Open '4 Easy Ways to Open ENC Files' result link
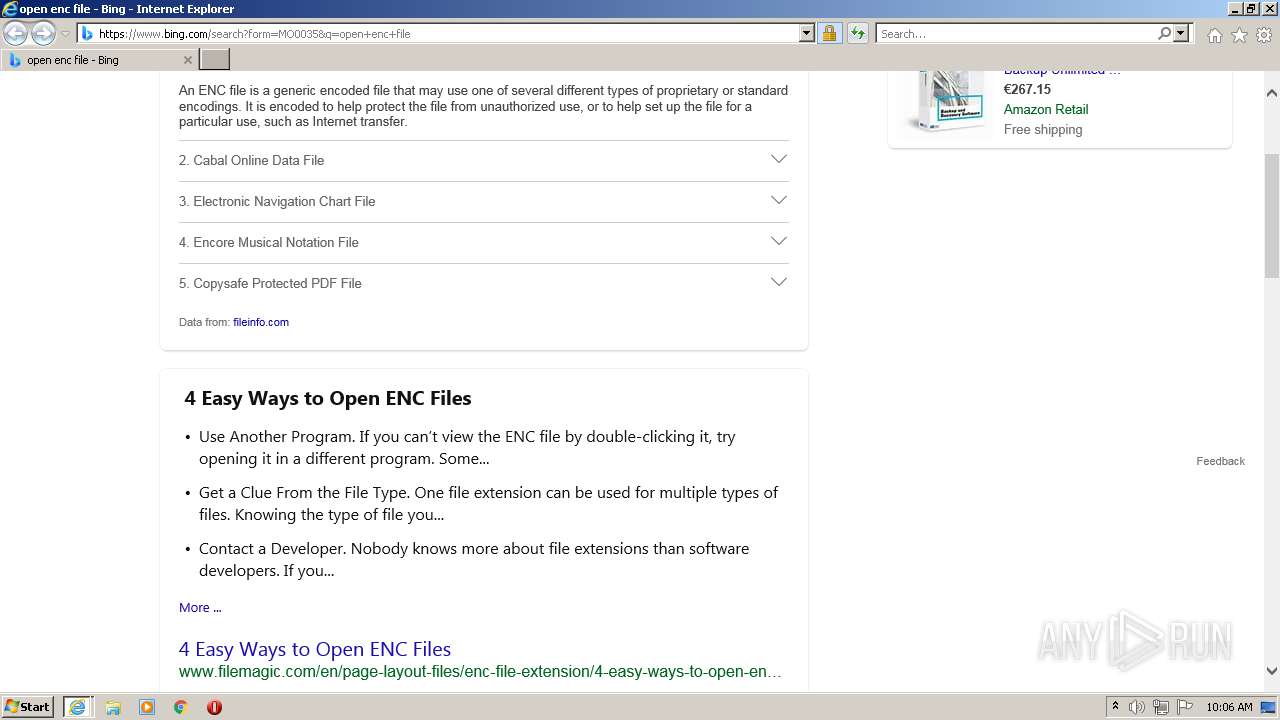This screenshot has height=720, width=1280. (x=315, y=649)
